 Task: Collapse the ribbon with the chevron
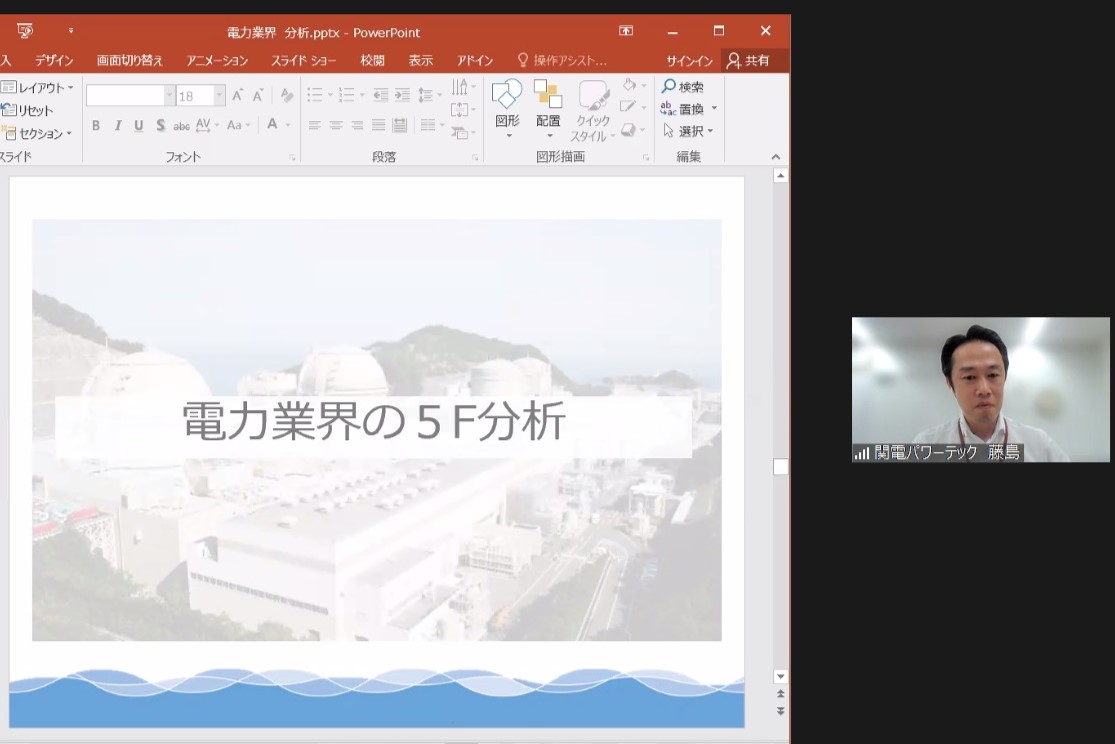click(775, 157)
